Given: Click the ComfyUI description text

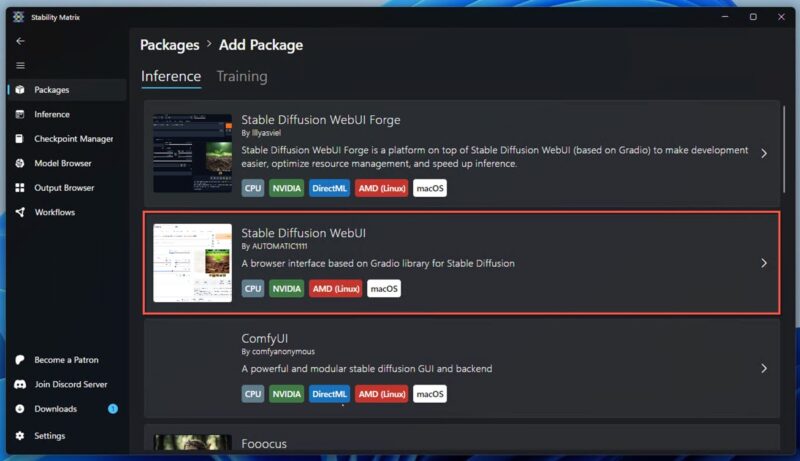Looking at the screenshot, I should [367, 369].
